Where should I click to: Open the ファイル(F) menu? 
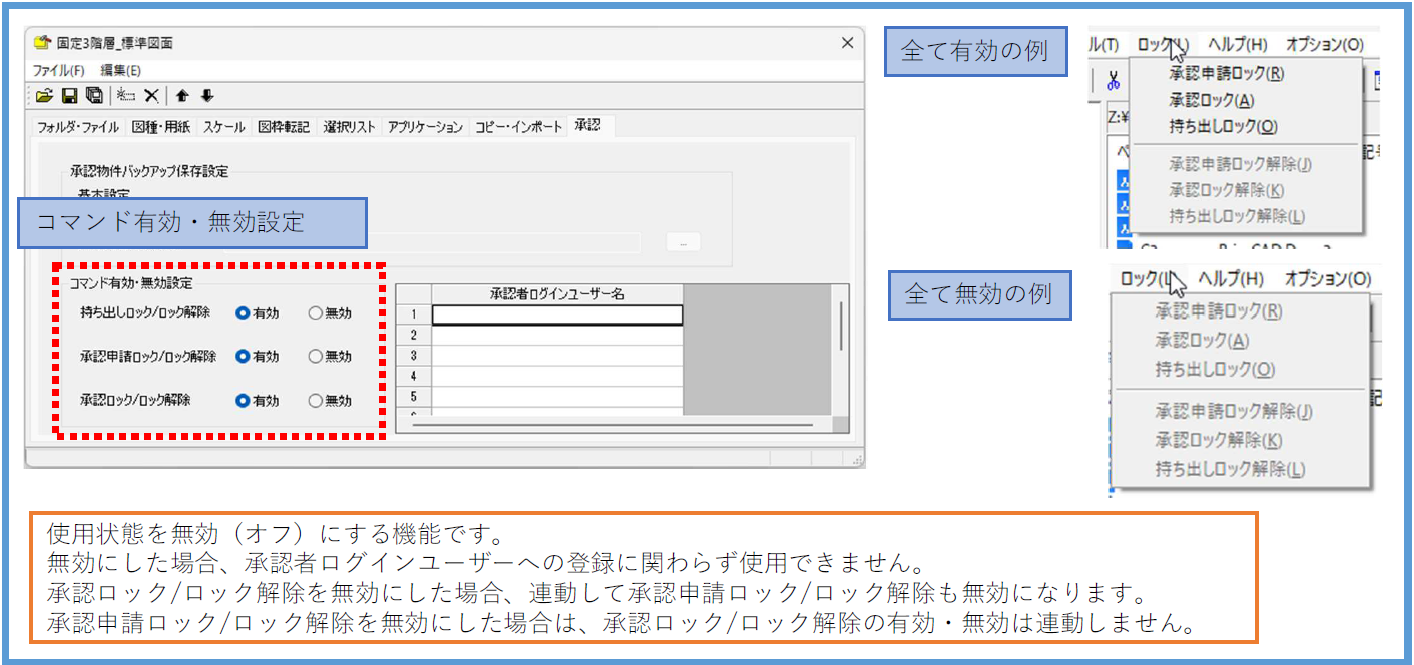58,71
